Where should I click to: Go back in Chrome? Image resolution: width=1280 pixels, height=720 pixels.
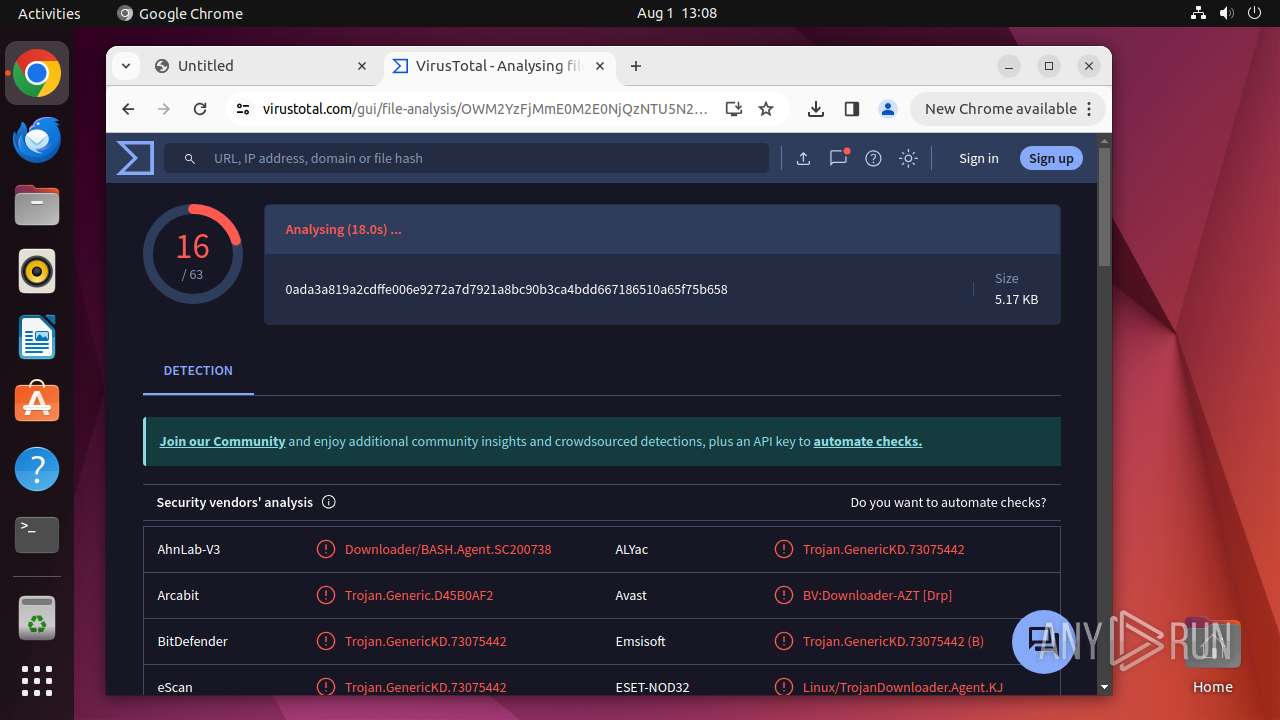click(128, 109)
